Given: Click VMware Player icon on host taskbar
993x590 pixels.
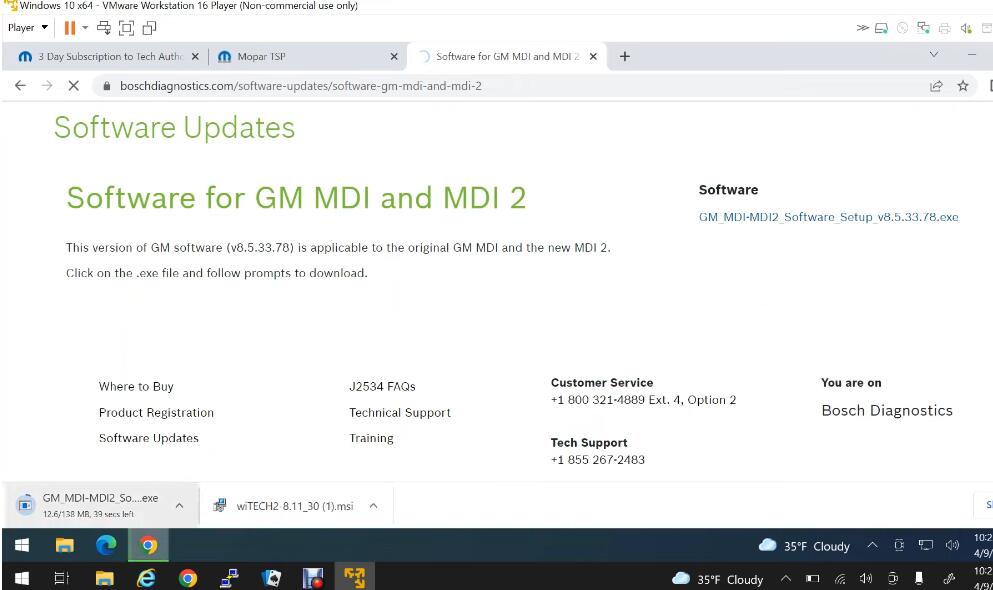Looking at the screenshot, I should tap(355, 577).
